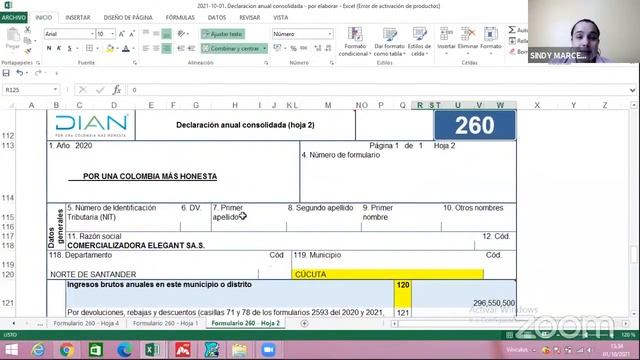Click the Undo arrow icon
The image size is (640, 360).
point(19,73)
